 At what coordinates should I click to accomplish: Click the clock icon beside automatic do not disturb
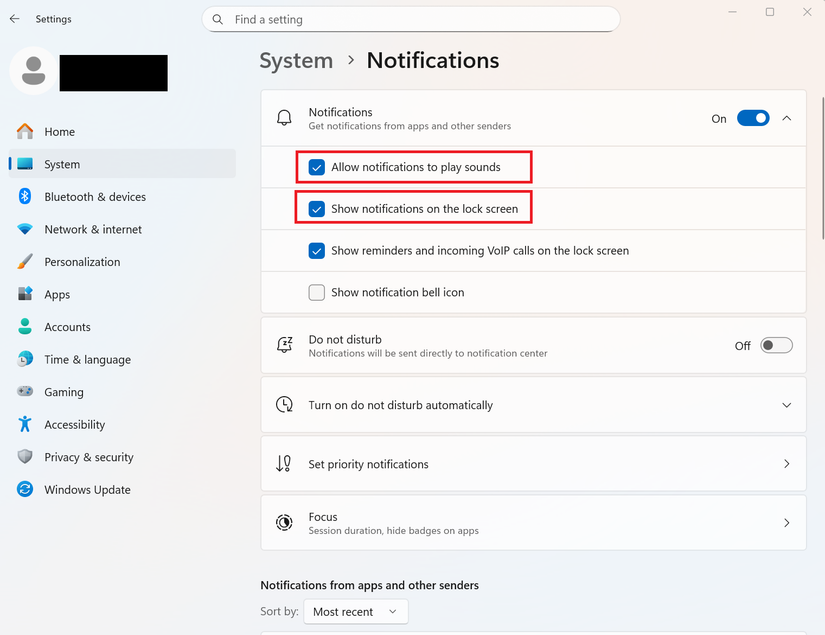coord(284,405)
